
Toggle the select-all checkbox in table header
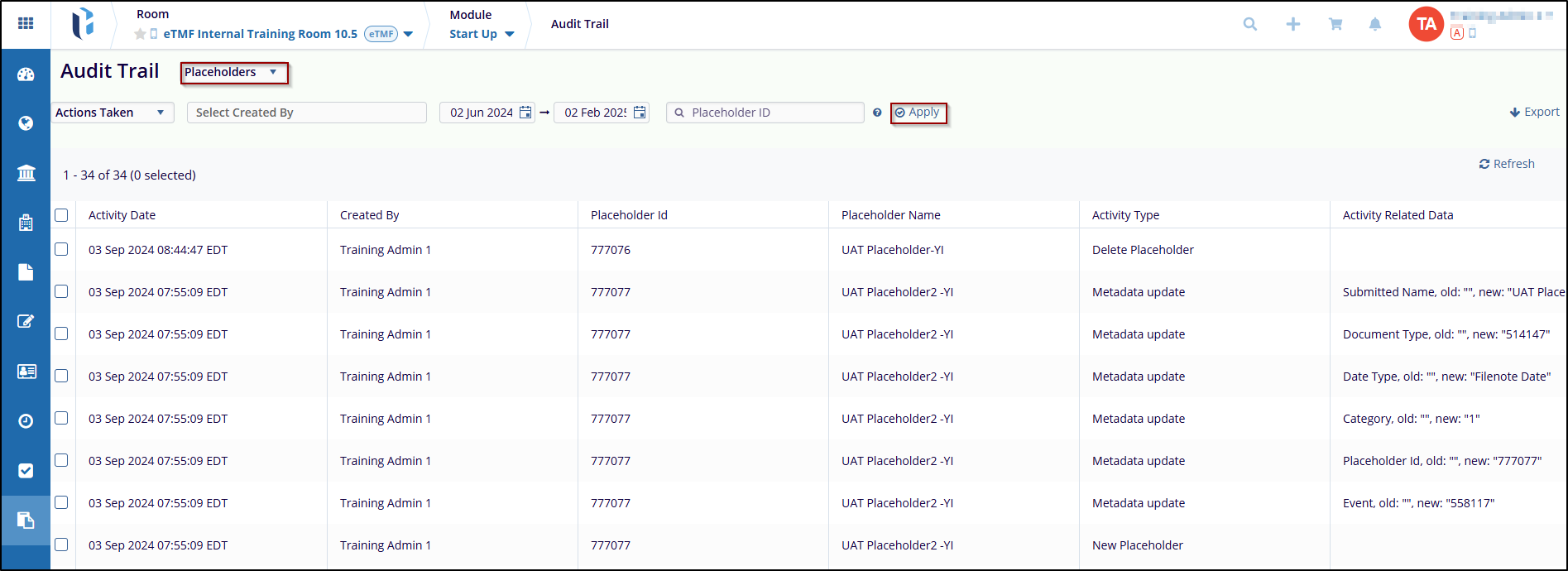click(61, 215)
